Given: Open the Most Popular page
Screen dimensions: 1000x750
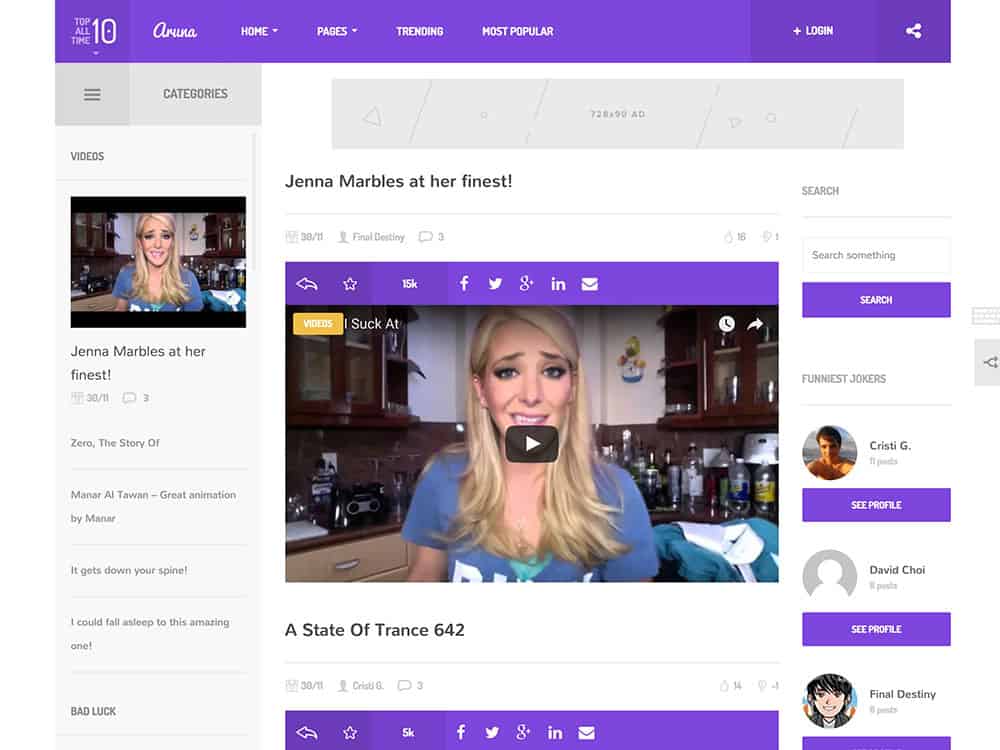Looking at the screenshot, I should click(518, 31).
